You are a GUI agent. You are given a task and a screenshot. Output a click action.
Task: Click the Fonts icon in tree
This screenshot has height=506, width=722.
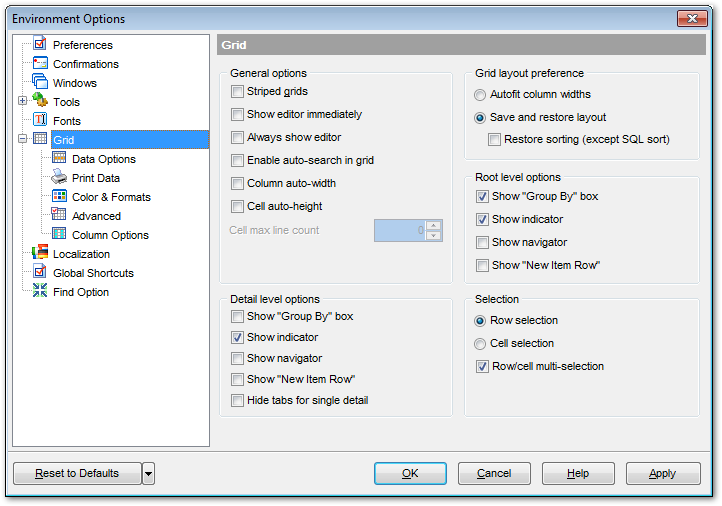click(x=40, y=120)
